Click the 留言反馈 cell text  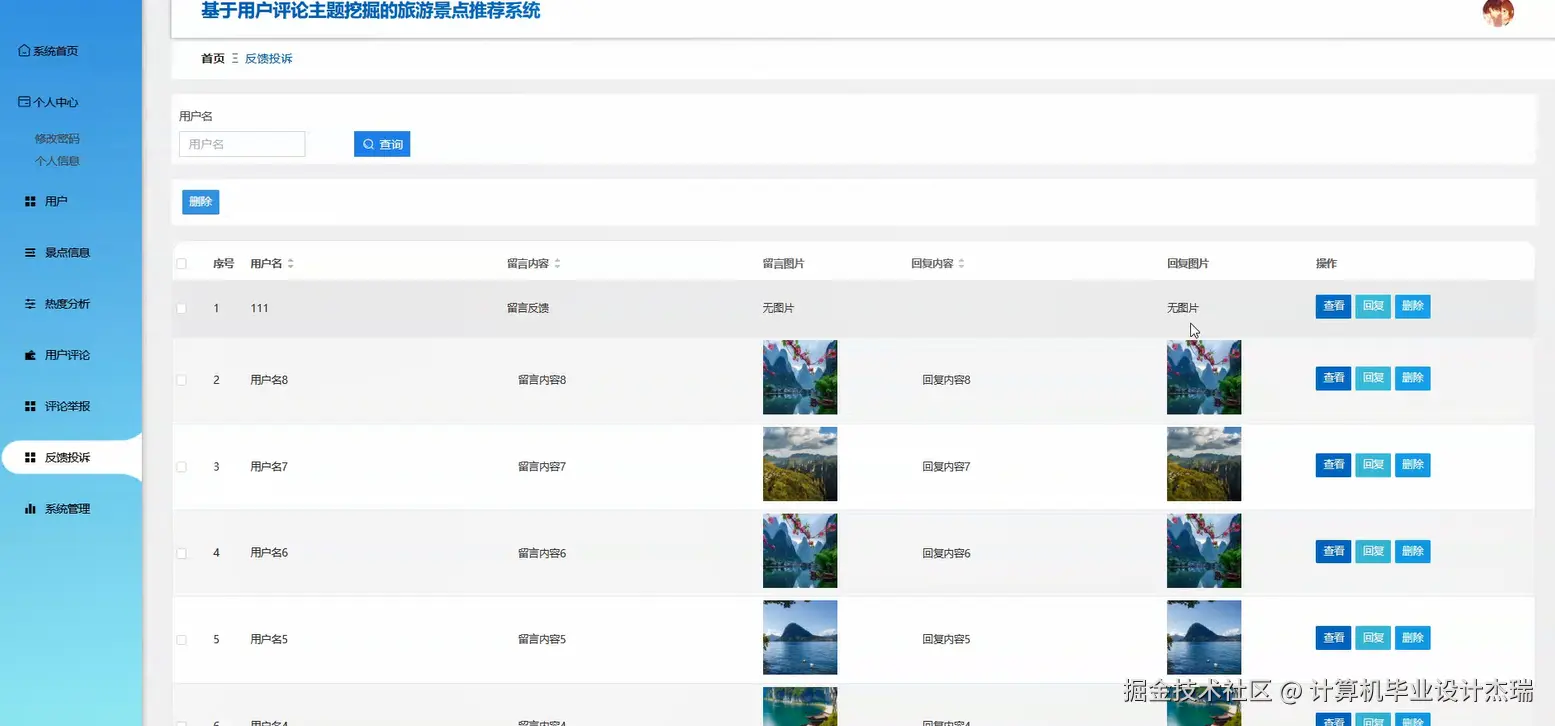[x=528, y=308]
